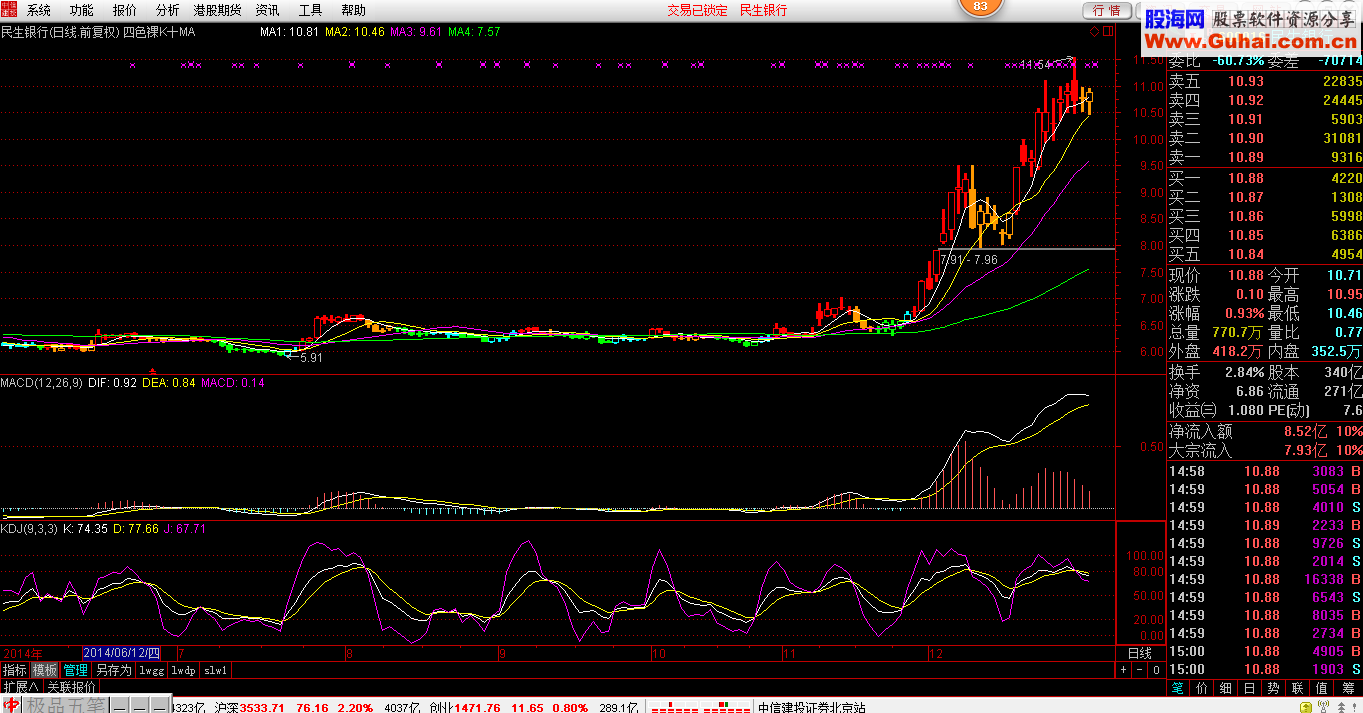Zoom out with the − button
Screen dimensions: 1363x713
click(x=1140, y=670)
